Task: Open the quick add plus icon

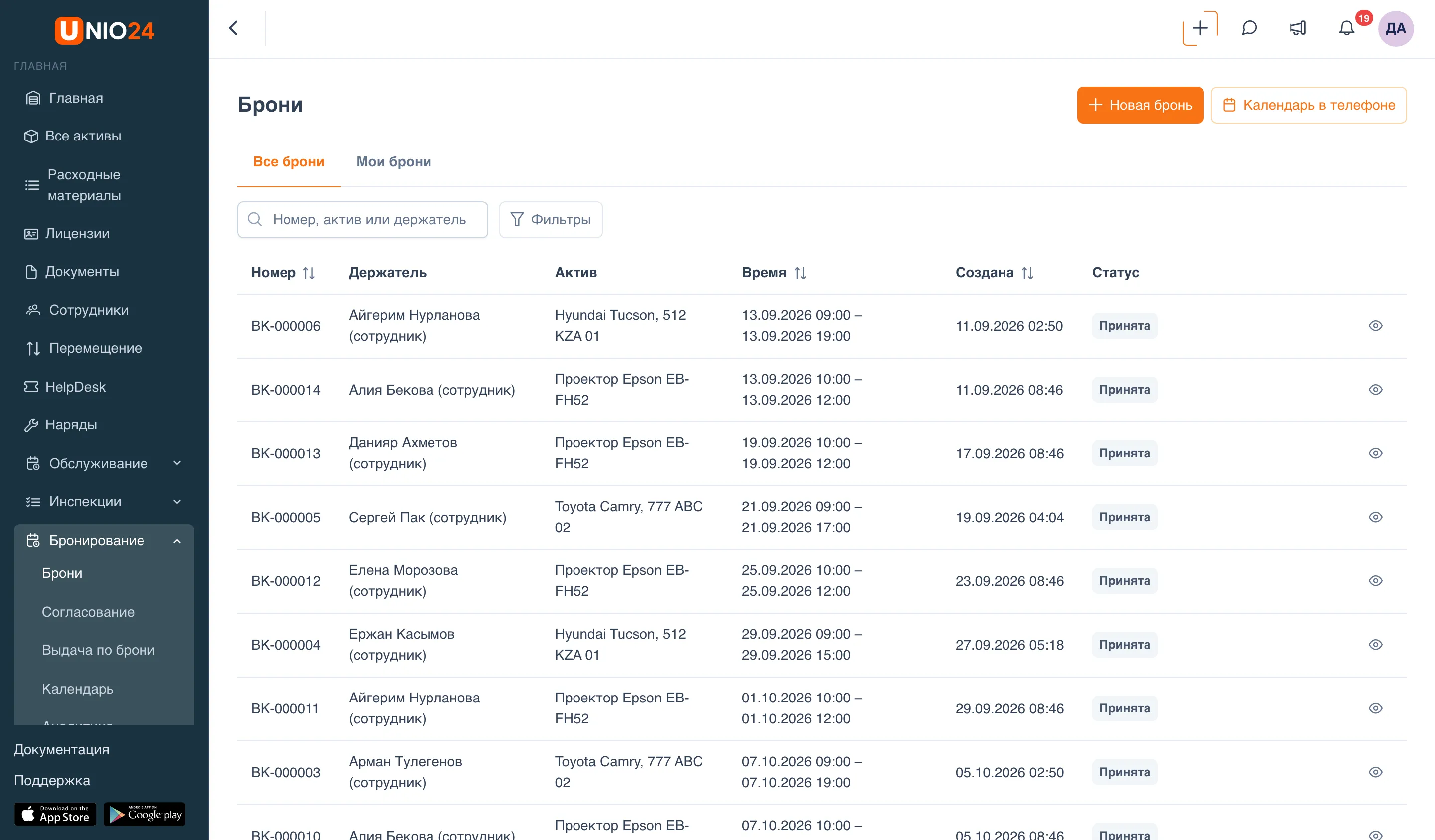Action: click(1200, 28)
